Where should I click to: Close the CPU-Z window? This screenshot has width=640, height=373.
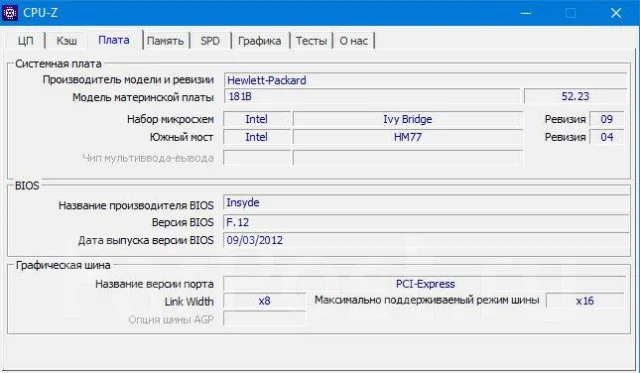click(616, 13)
